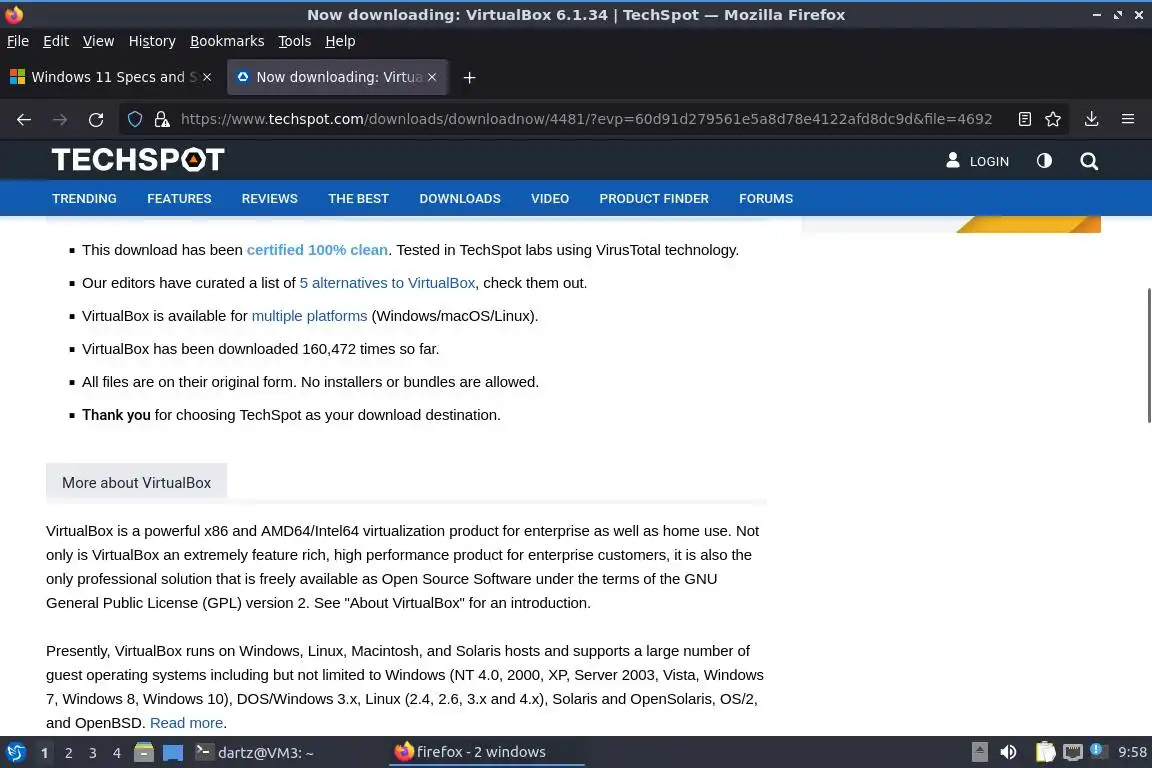Screen dimensions: 1152x768
Task: Go back to the previous page
Action: [24, 119]
